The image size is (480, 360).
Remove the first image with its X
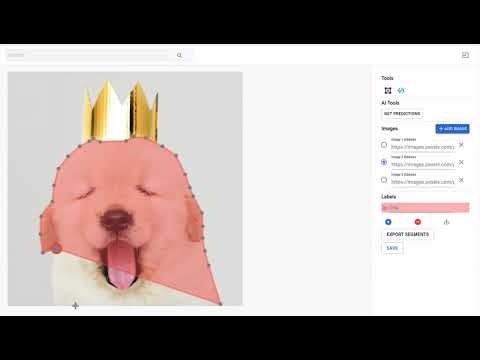tap(461, 145)
